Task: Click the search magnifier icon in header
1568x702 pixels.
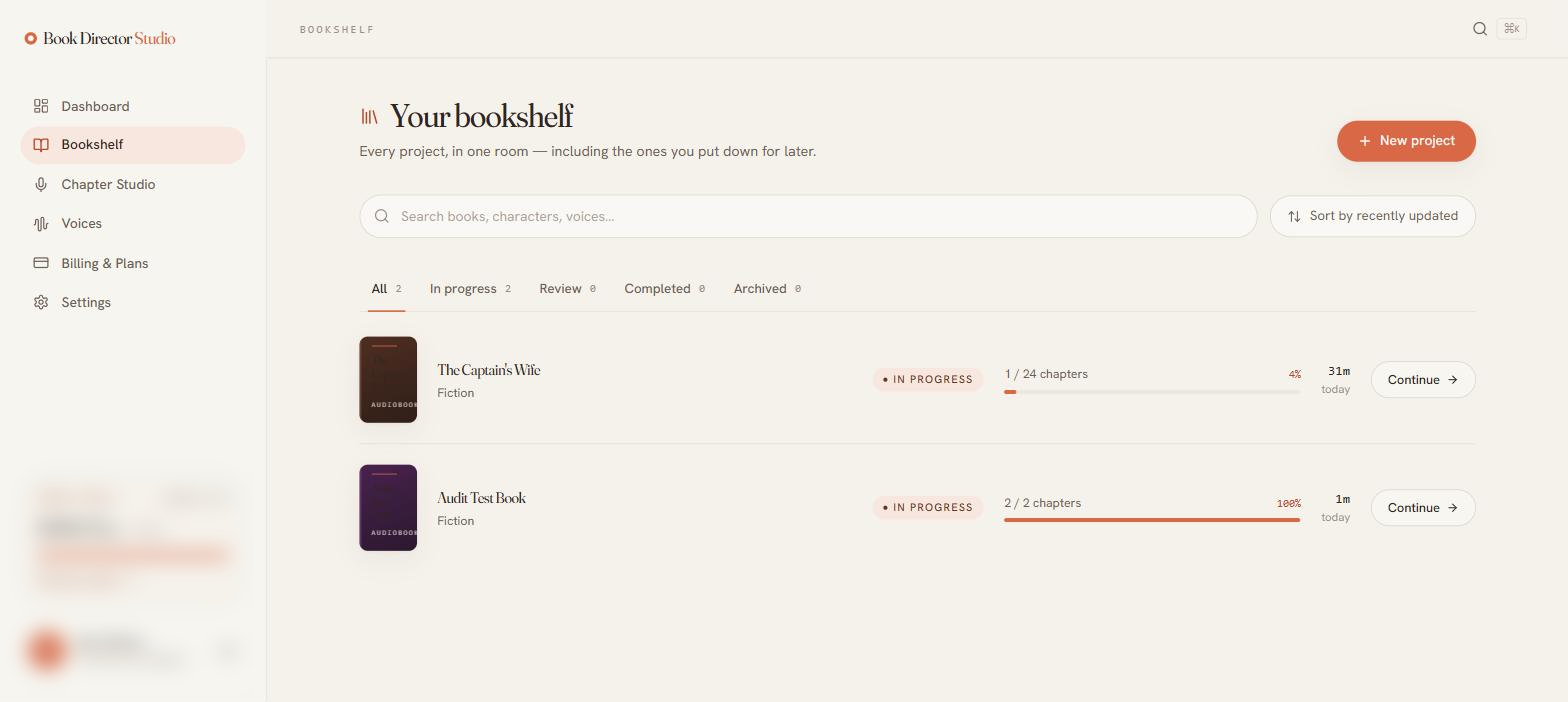Action: click(x=1480, y=29)
